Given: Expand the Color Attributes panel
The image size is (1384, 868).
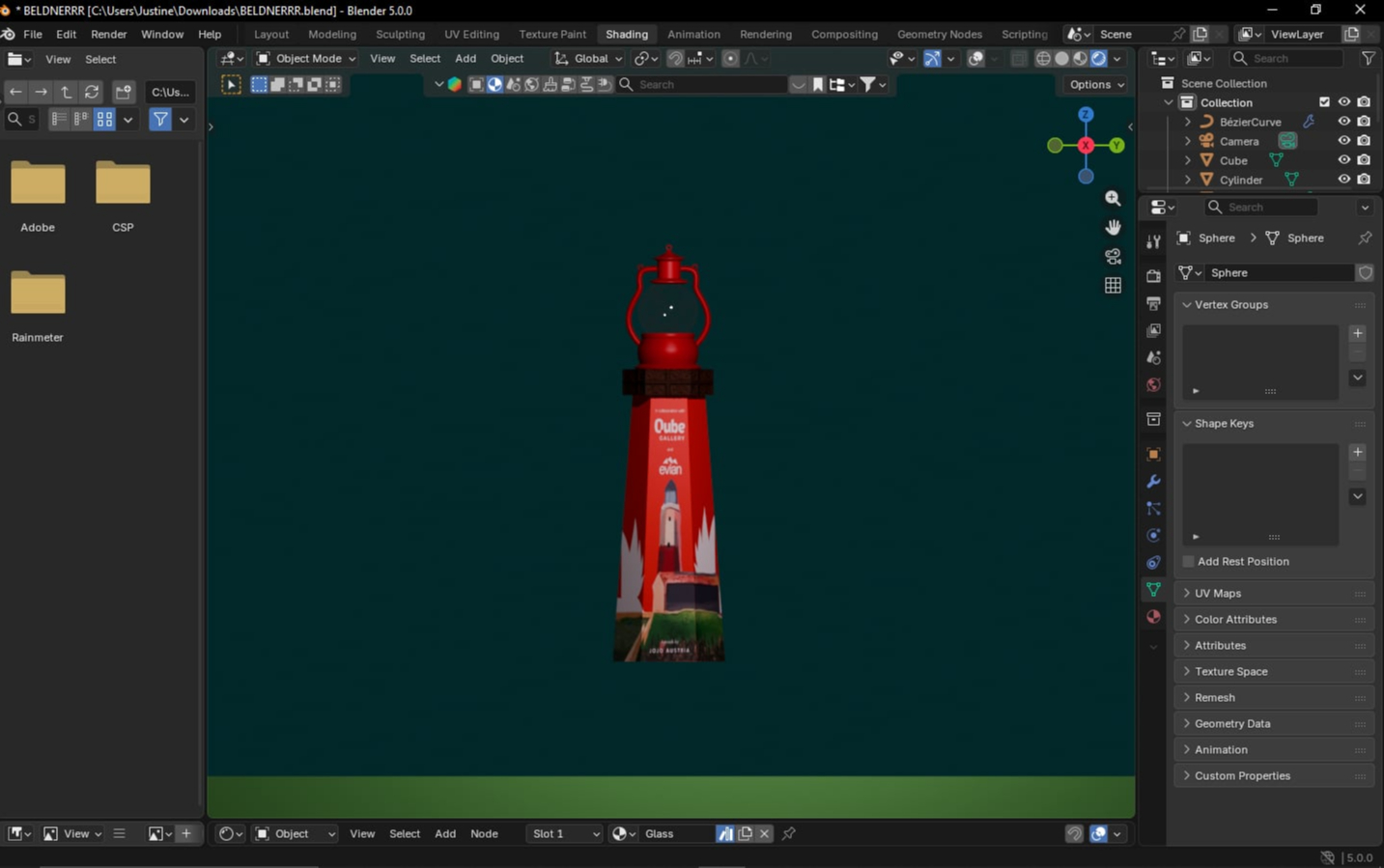Looking at the screenshot, I should [1274, 619].
